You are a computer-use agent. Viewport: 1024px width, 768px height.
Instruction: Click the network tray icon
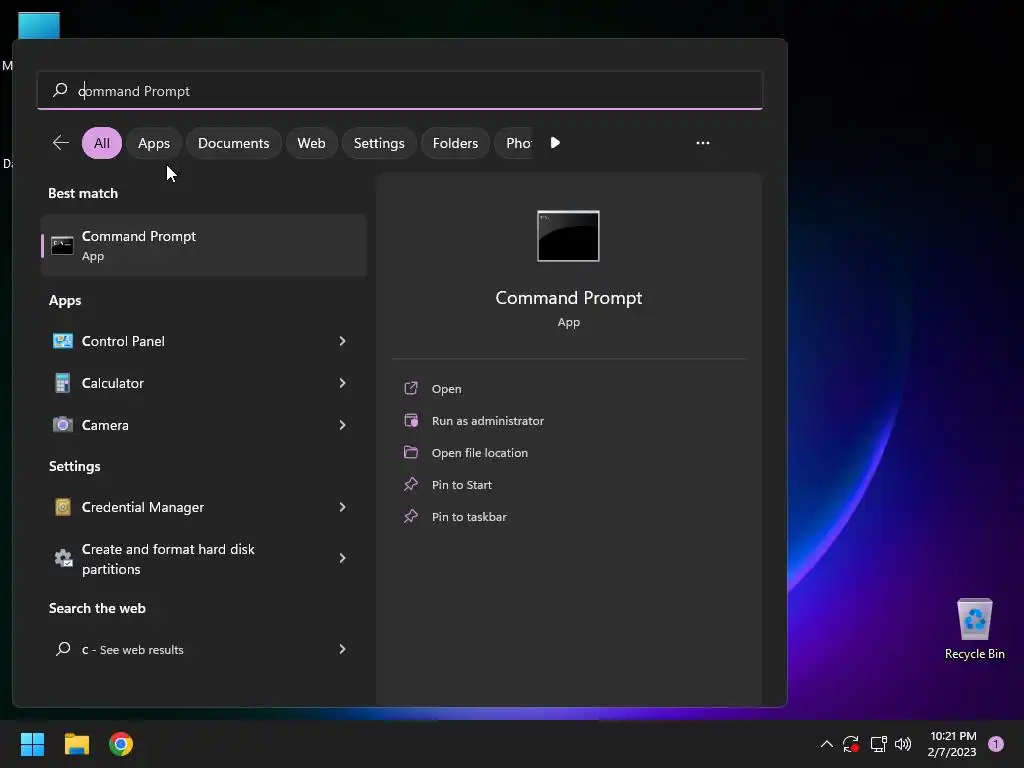click(x=878, y=744)
